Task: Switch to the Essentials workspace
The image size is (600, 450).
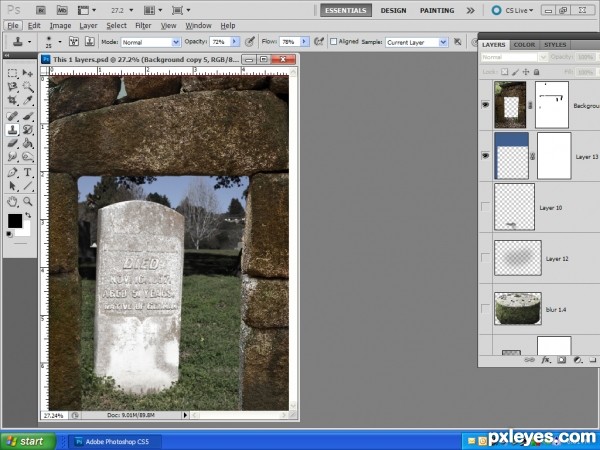Action: pos(346,10)
